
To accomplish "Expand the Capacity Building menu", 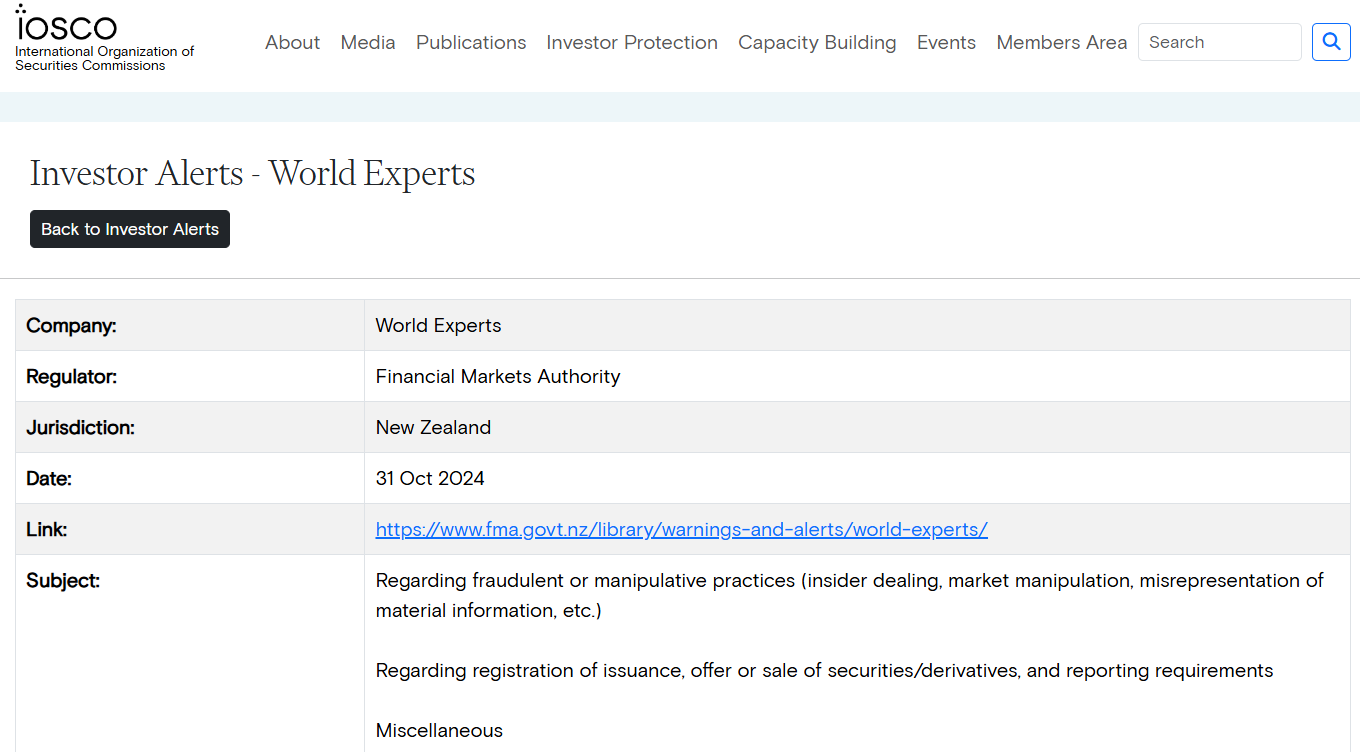I will tap(817, 42).
